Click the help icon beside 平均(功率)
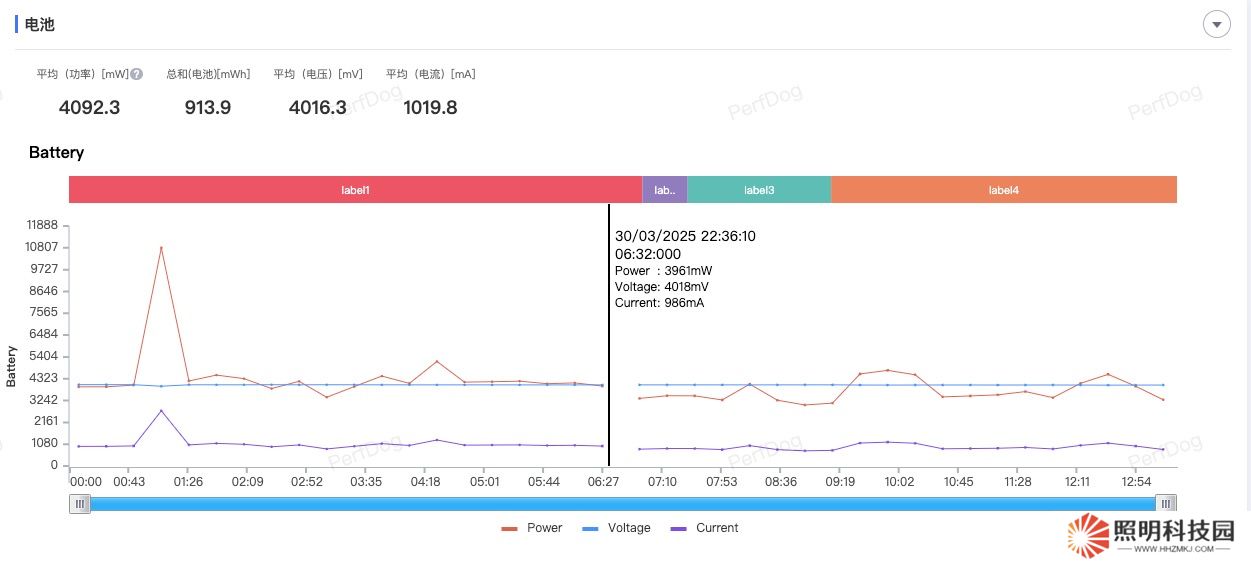Screen dimensions: 1251x561 coord(137,74)
